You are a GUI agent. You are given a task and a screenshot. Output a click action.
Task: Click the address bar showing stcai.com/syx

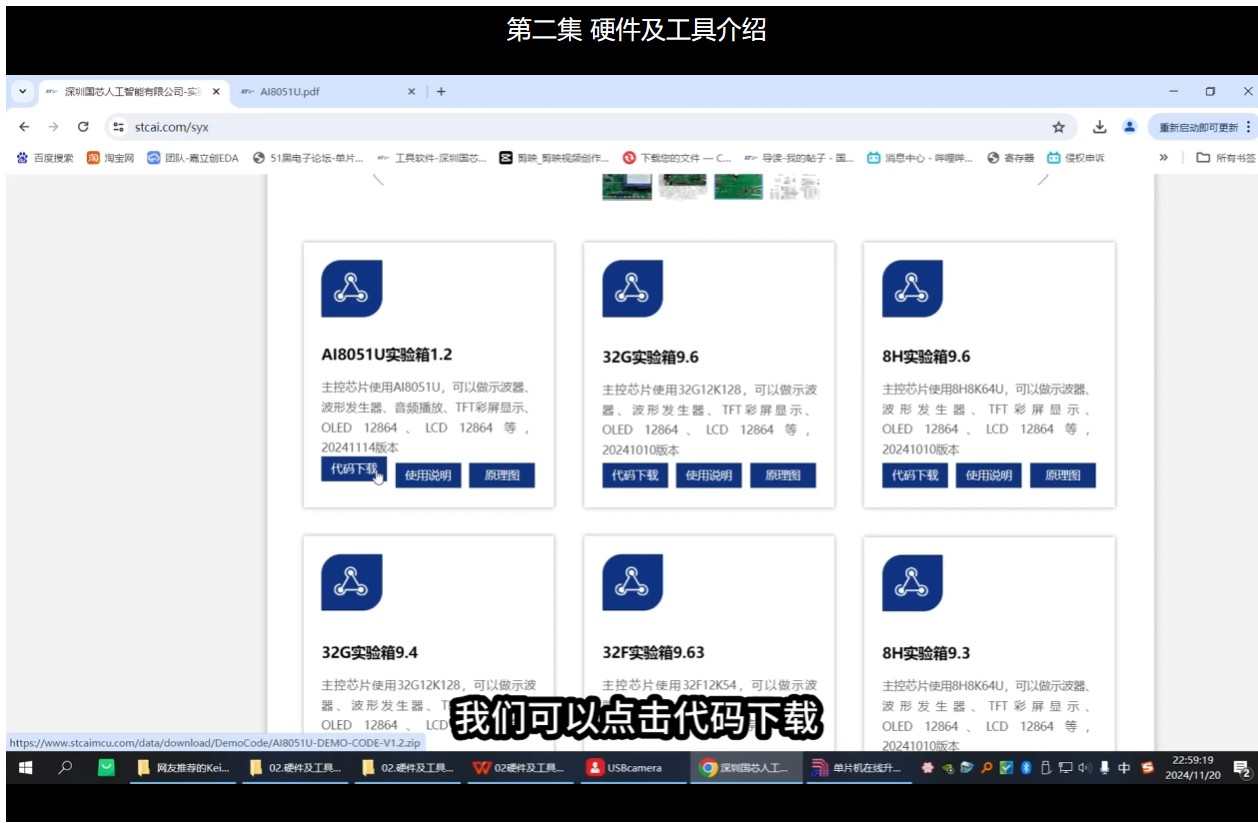pos(300,127)
